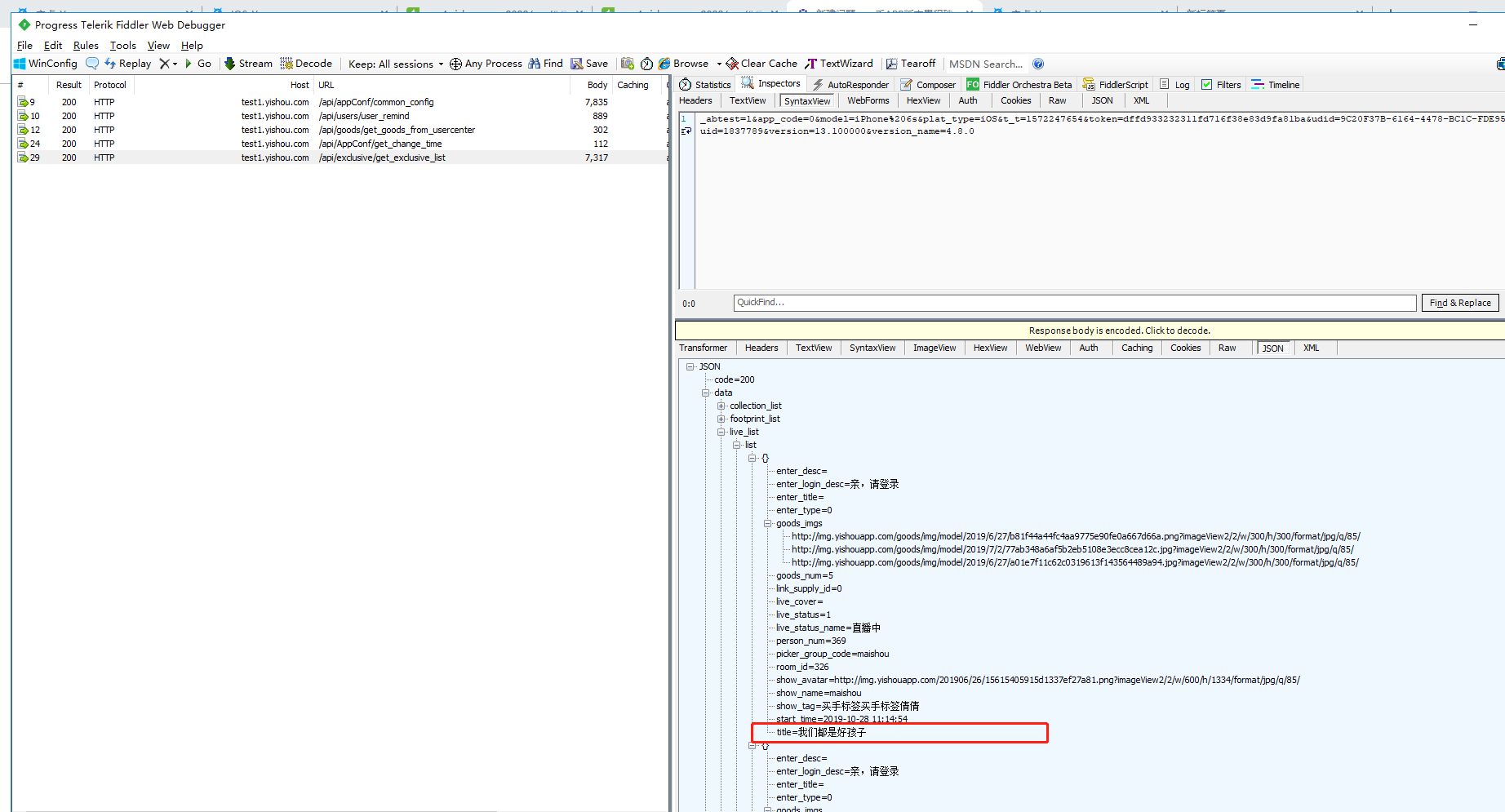Collapse the data tree node

tap(706, 393)
